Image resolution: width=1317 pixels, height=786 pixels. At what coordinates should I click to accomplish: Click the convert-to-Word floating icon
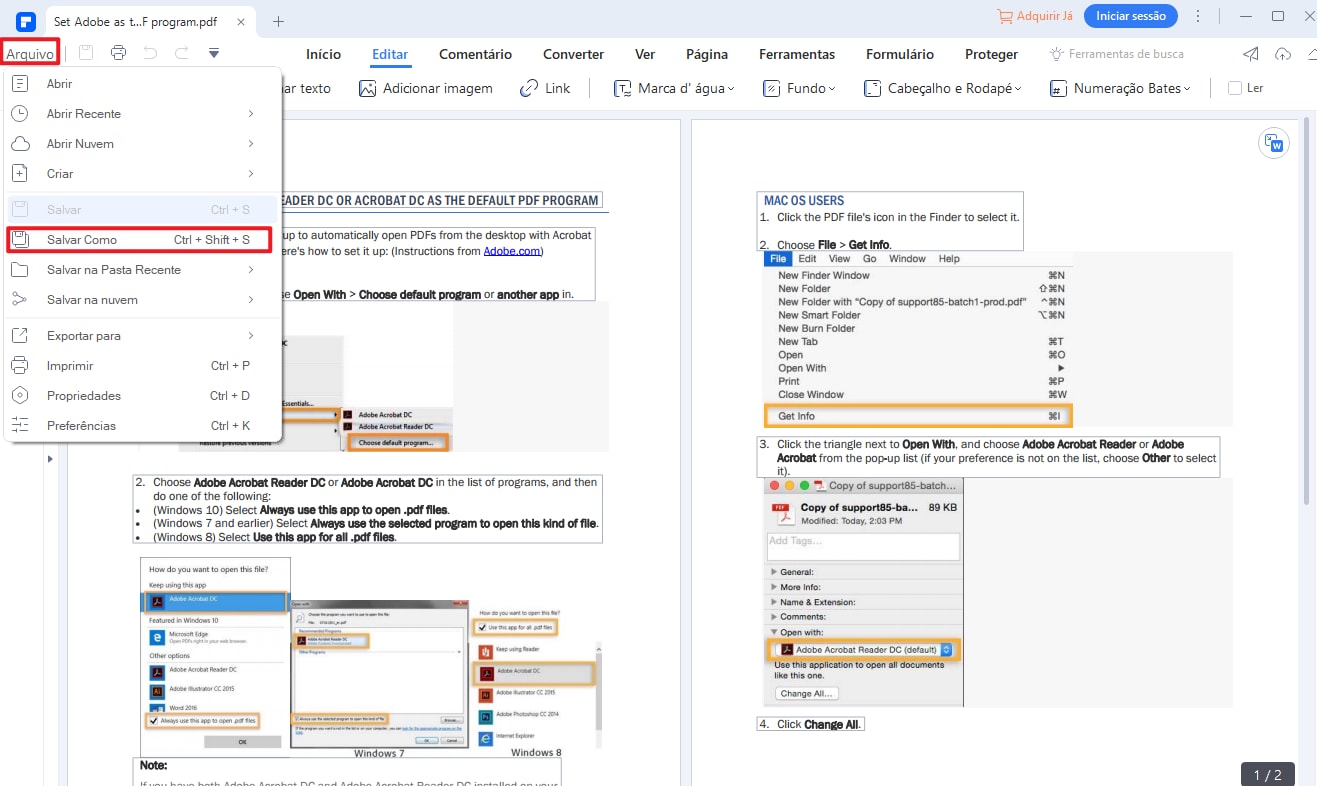(x=1273, y=143)
